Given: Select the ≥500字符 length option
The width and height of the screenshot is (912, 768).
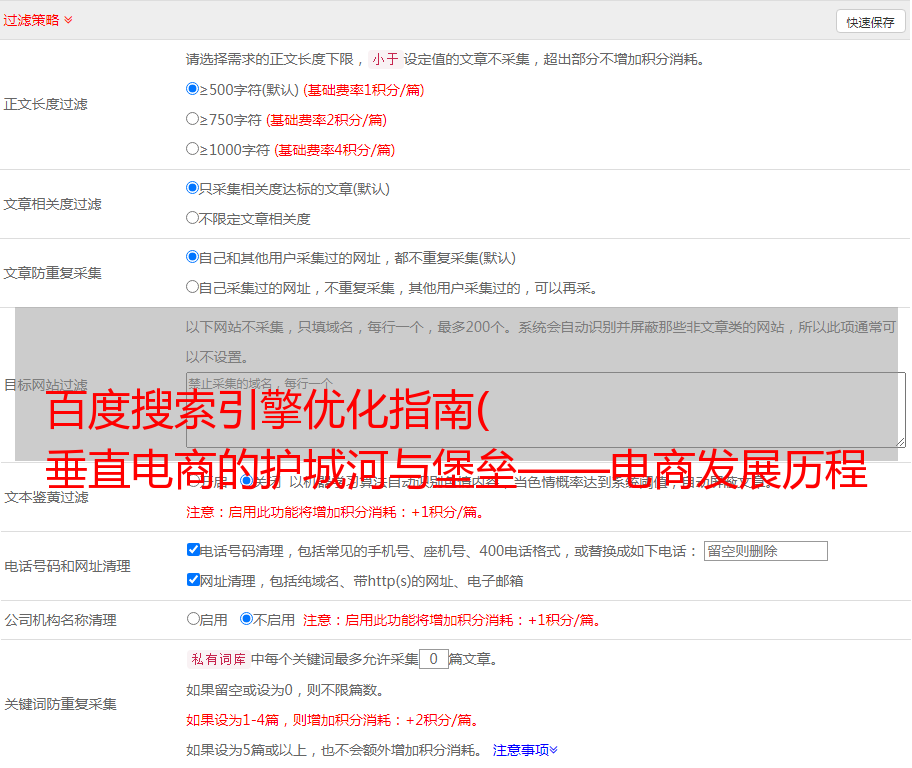Looking at the screenshot, I should pyautogui.click(x=193, y=89).
